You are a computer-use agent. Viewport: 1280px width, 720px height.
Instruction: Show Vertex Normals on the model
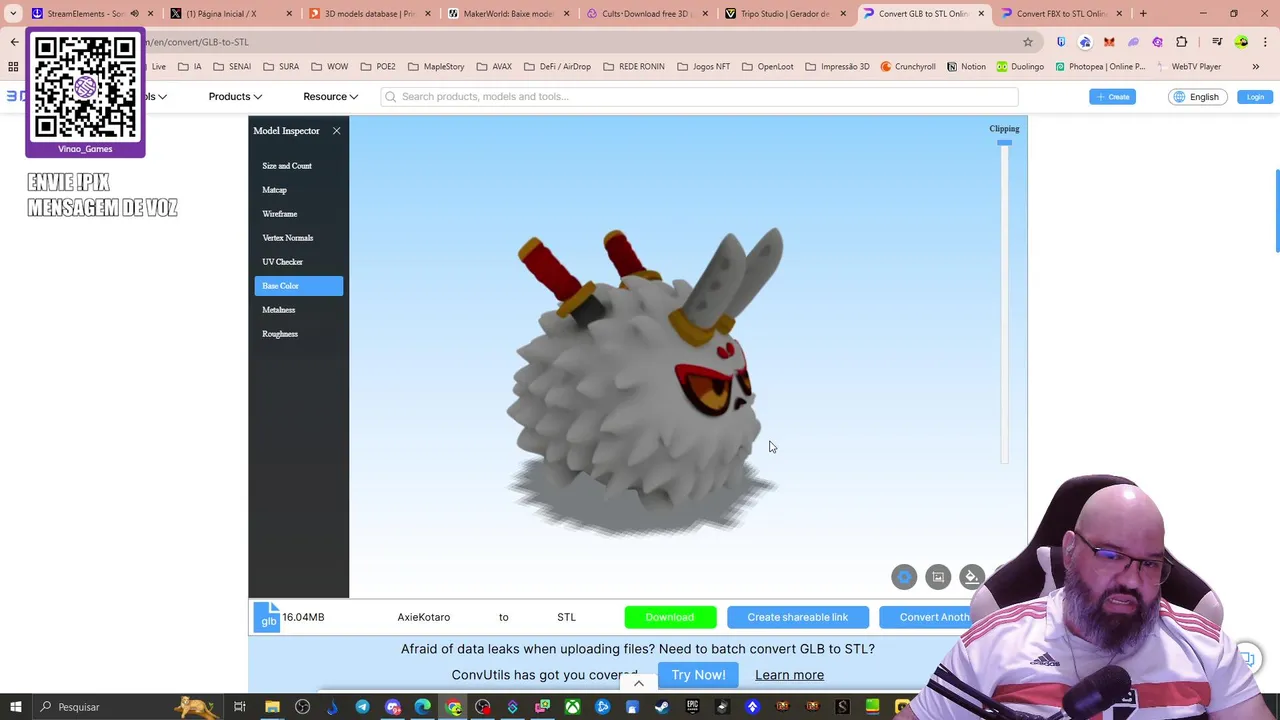click(x=288, y=238)
